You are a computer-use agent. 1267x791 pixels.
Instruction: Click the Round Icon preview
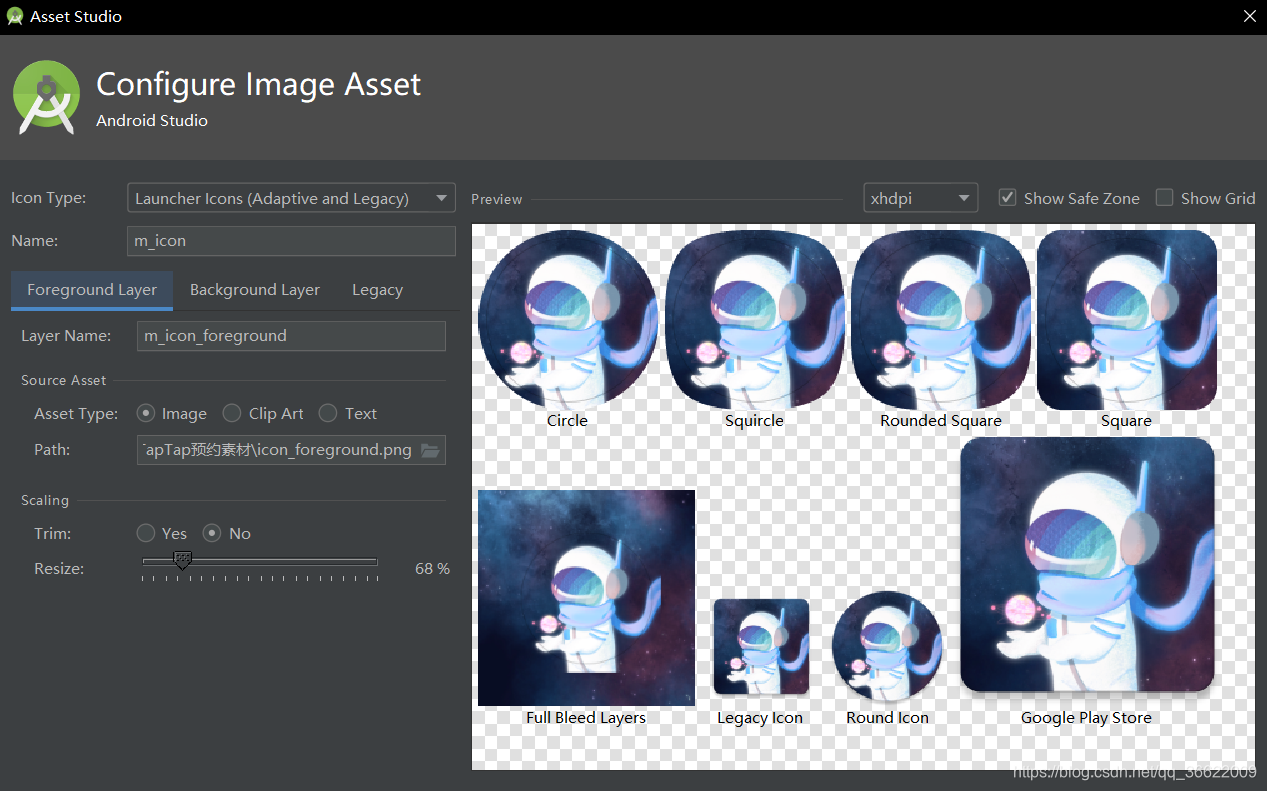click(x=887, y=647)
